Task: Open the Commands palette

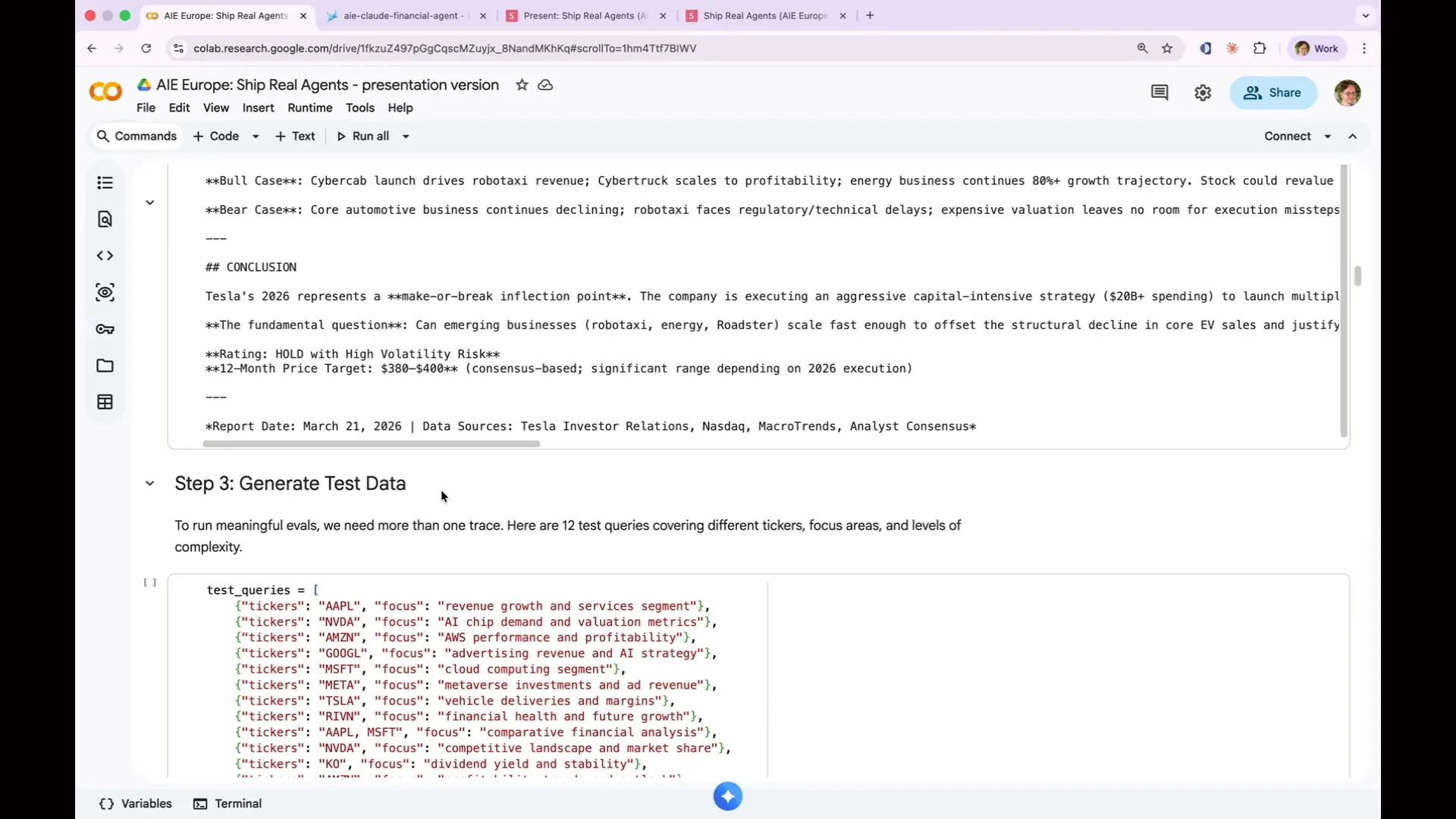Action: point(137,136)
